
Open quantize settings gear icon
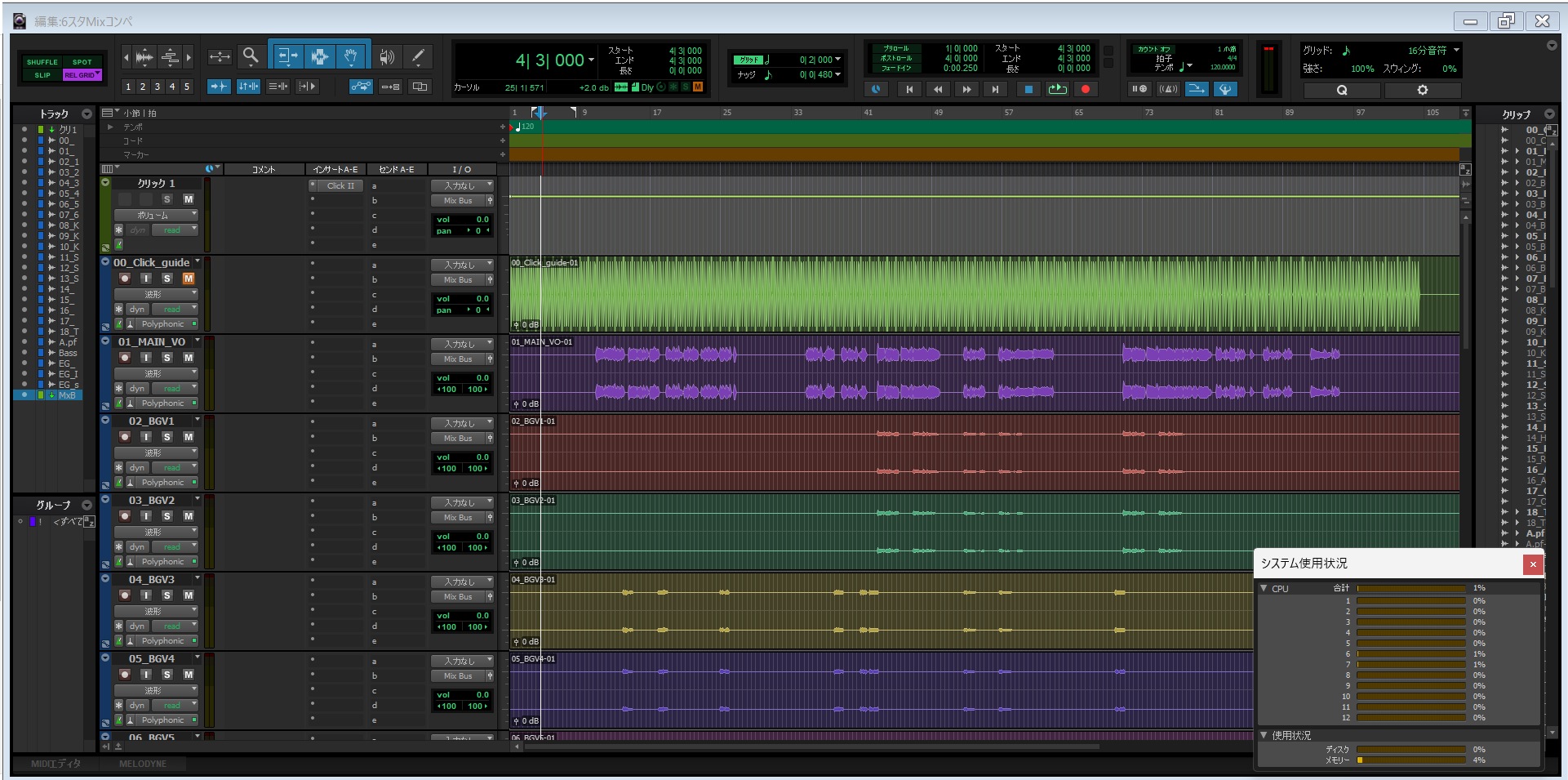click(x=1422, y=90)
